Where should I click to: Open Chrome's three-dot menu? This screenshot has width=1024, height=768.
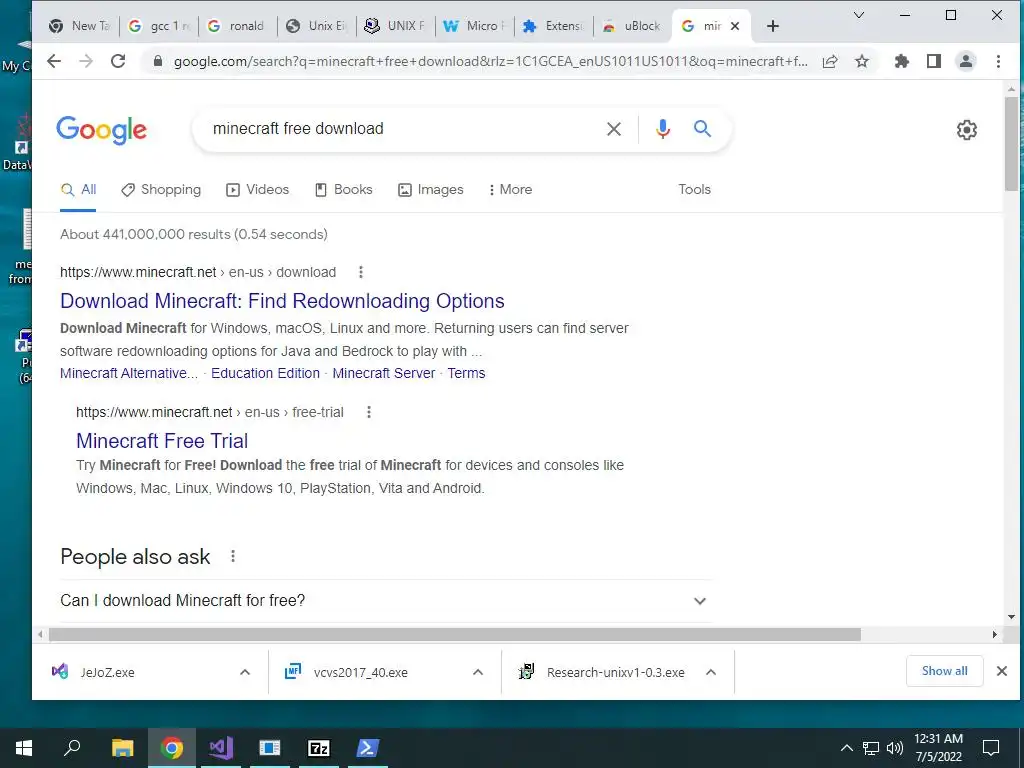[x=998, y=61]
